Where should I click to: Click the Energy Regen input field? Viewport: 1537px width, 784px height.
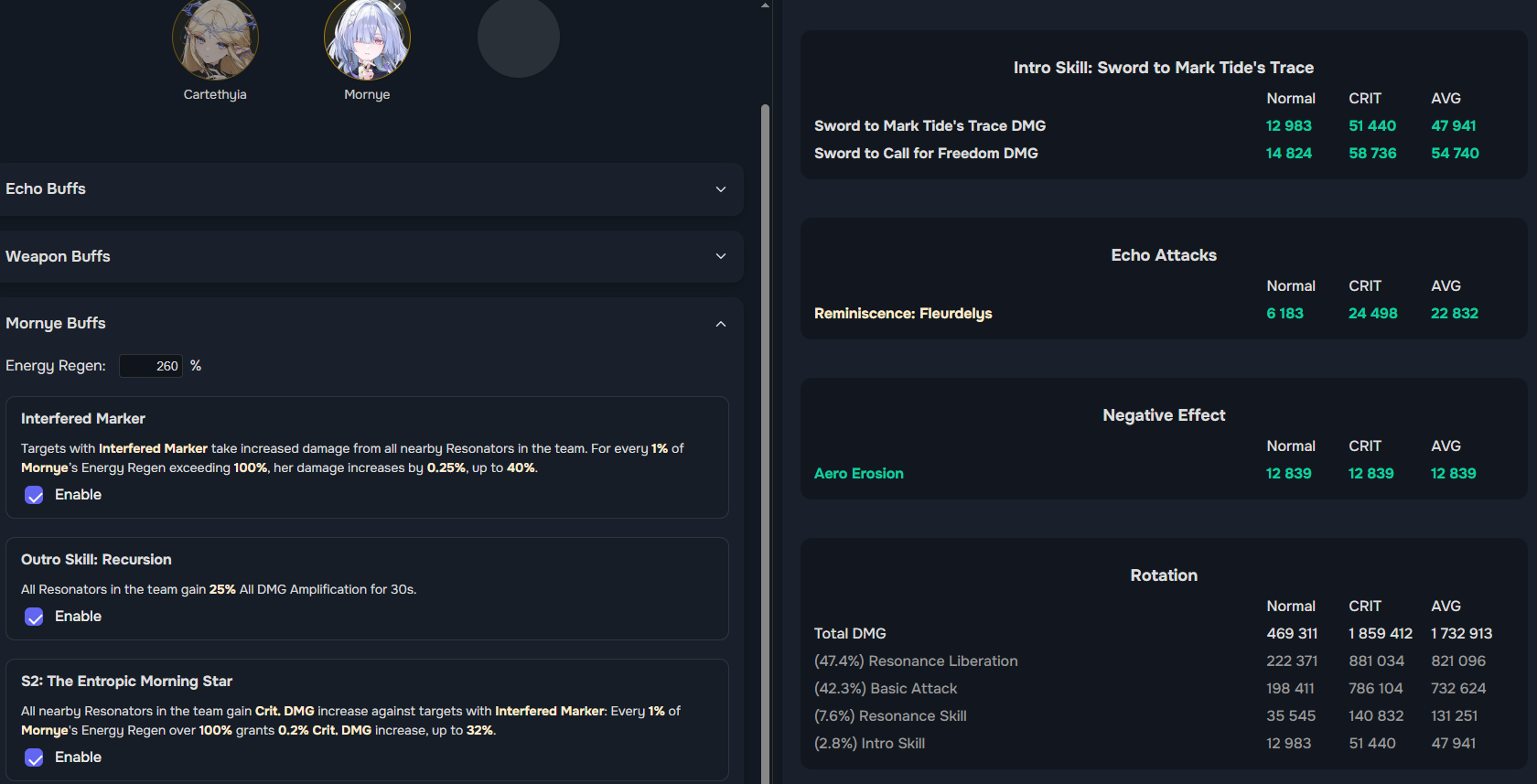pos(151,366)
